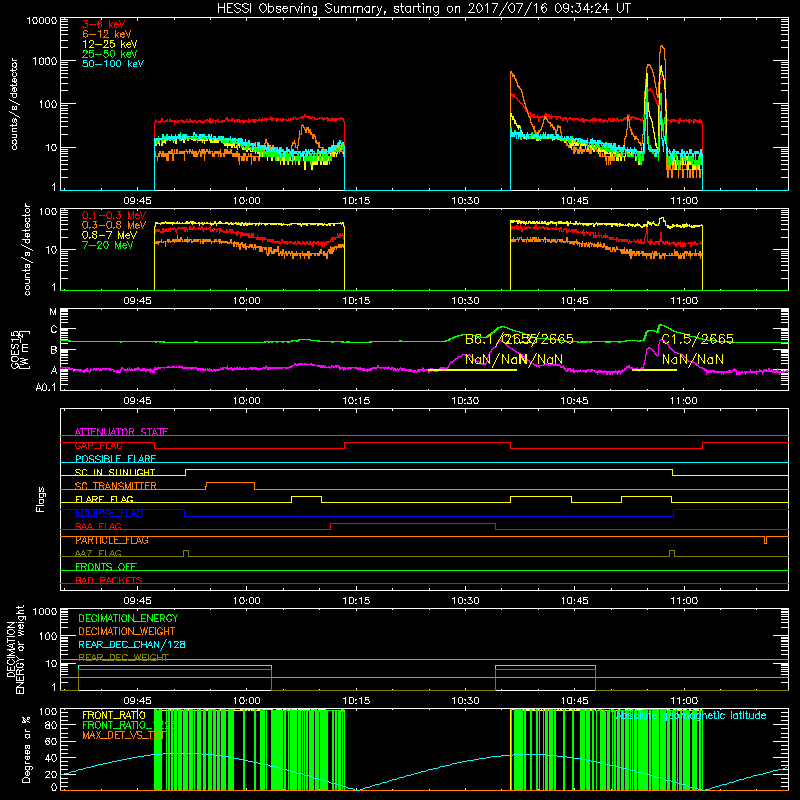Click the green FRONT_RATIO_1225 legend label

[129, 725]
